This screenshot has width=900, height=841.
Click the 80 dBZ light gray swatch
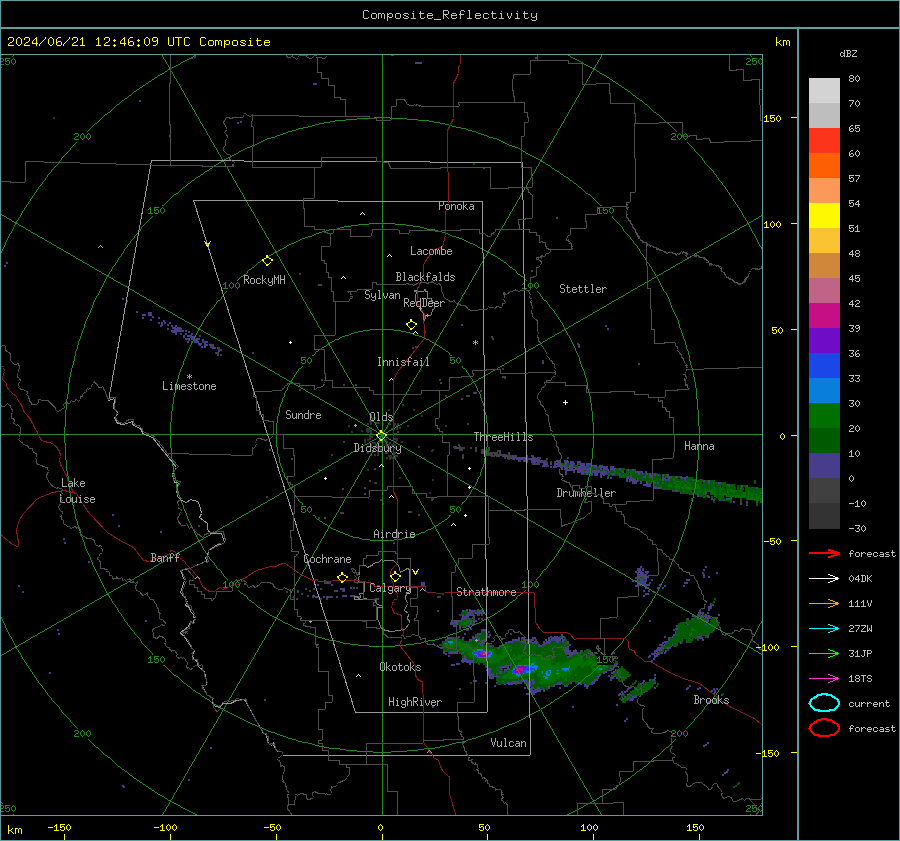click(x=824, y=90)
